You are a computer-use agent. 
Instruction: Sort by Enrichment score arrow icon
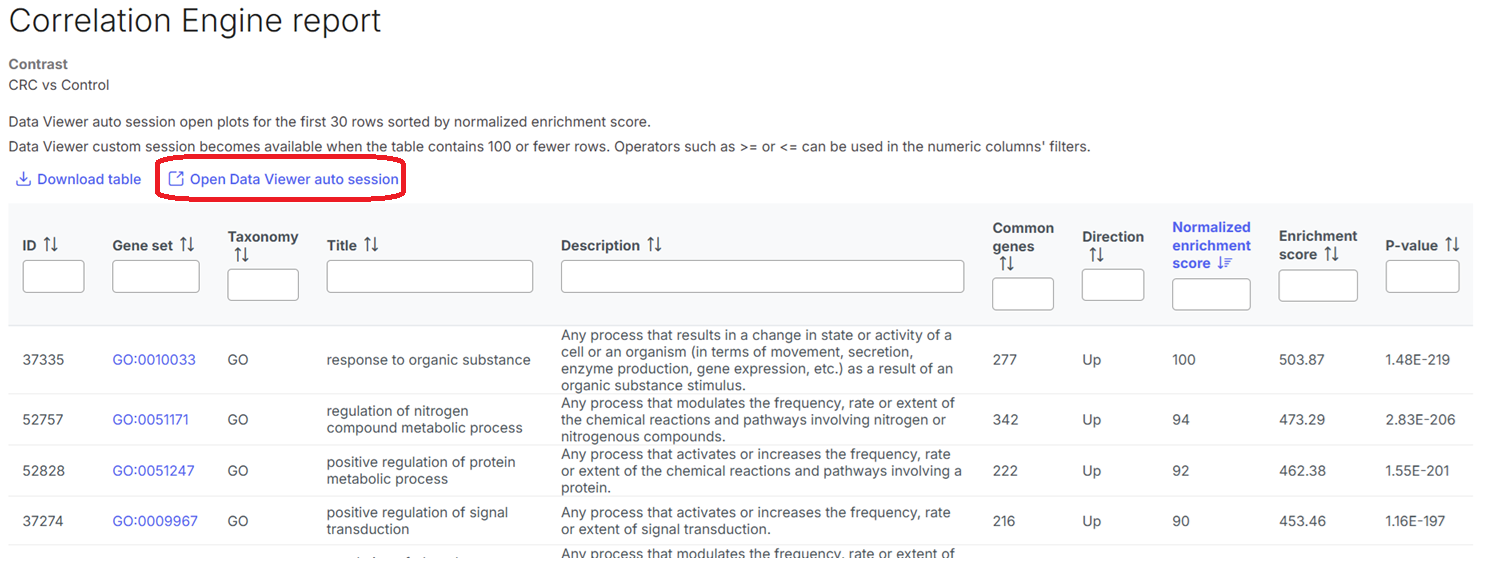pos(1331,255)
